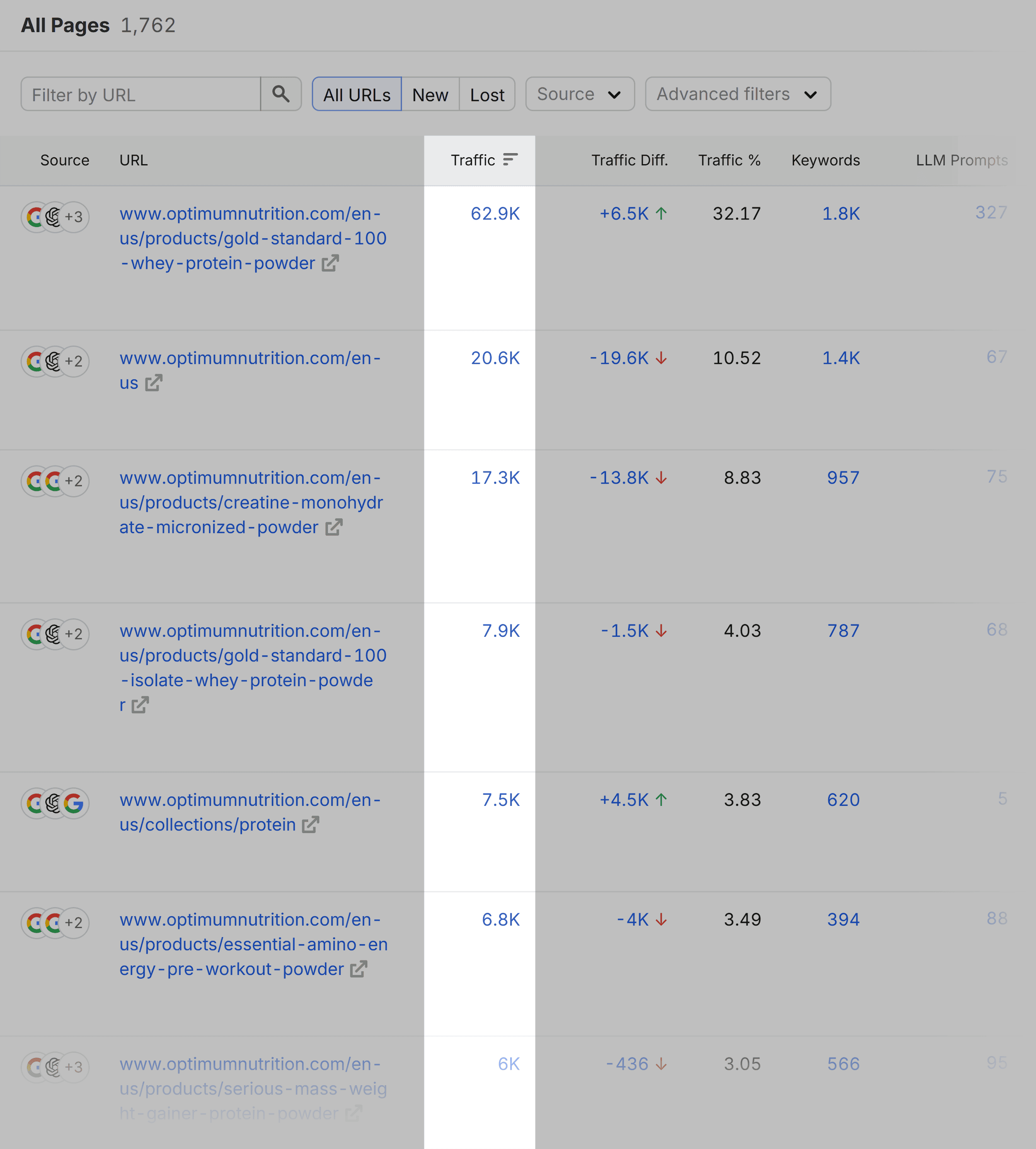Sort by the Traffic column header
Image resolution: width=1036 pixels, height=1149 pixels.
tap(473, 160)
